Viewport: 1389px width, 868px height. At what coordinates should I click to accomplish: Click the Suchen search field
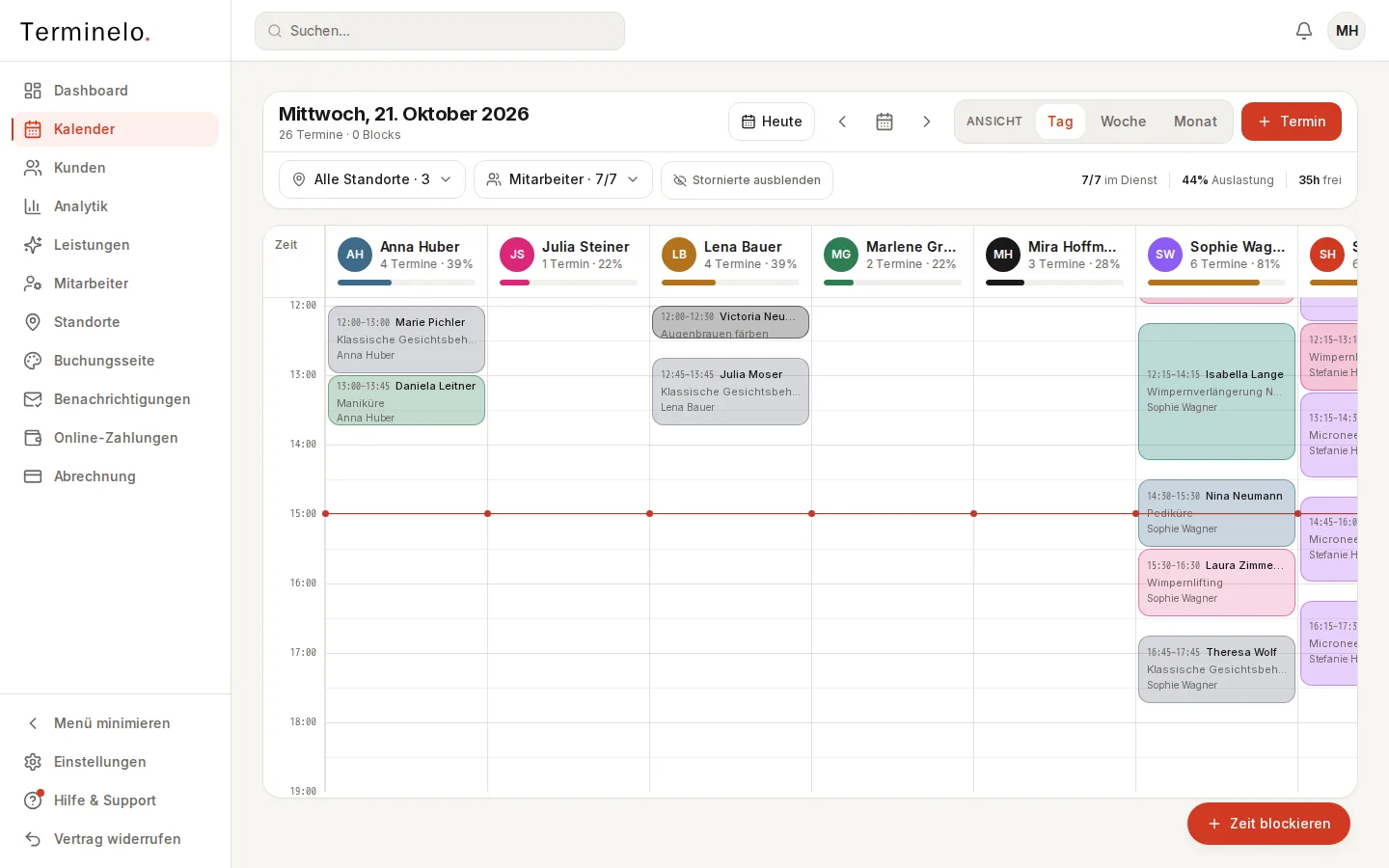440,31
